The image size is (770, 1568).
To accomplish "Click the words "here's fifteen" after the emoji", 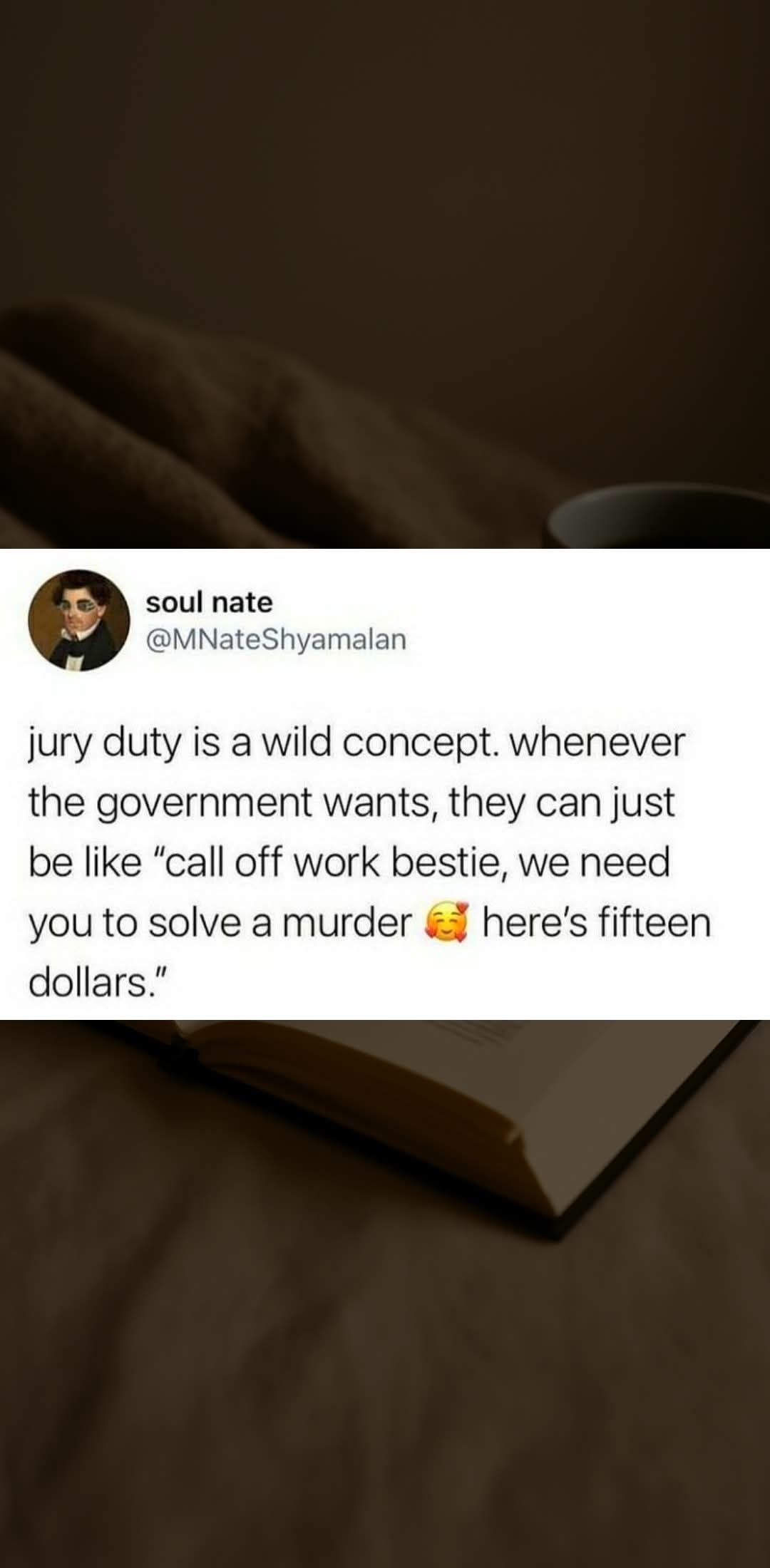I will click(x=597, y=922).
